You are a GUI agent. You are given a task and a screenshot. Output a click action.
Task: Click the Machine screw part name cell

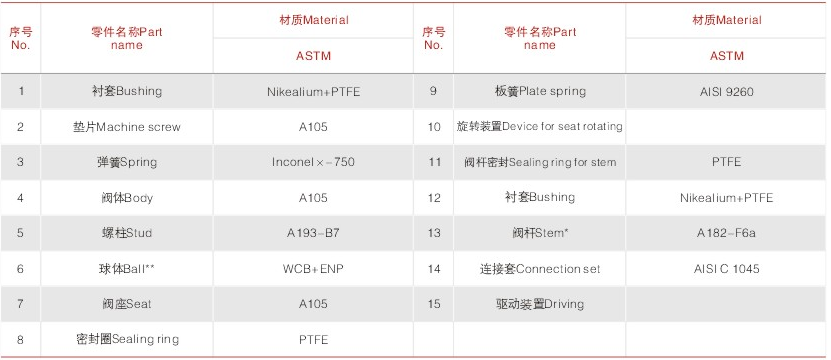[127, 127]
